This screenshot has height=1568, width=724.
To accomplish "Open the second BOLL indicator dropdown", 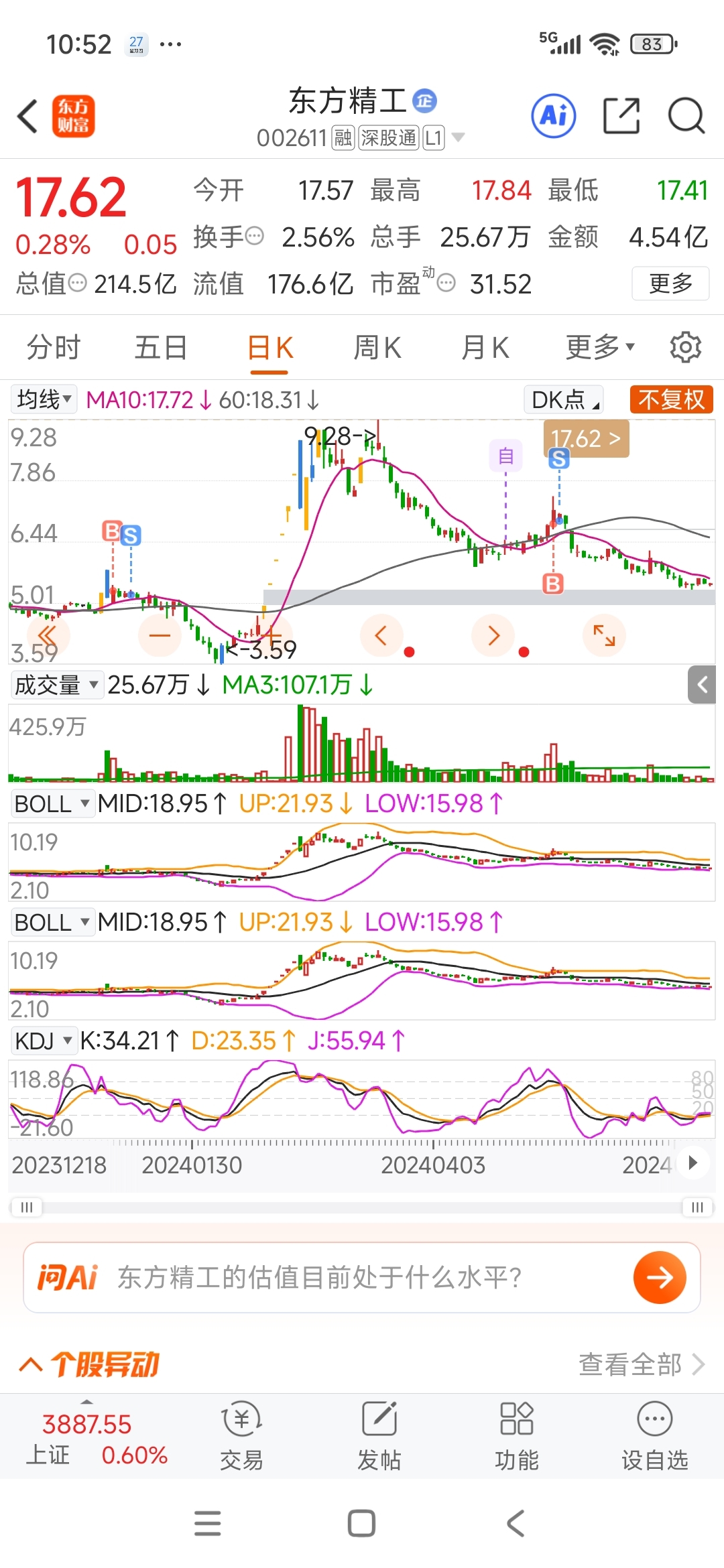I will point(52,922).
